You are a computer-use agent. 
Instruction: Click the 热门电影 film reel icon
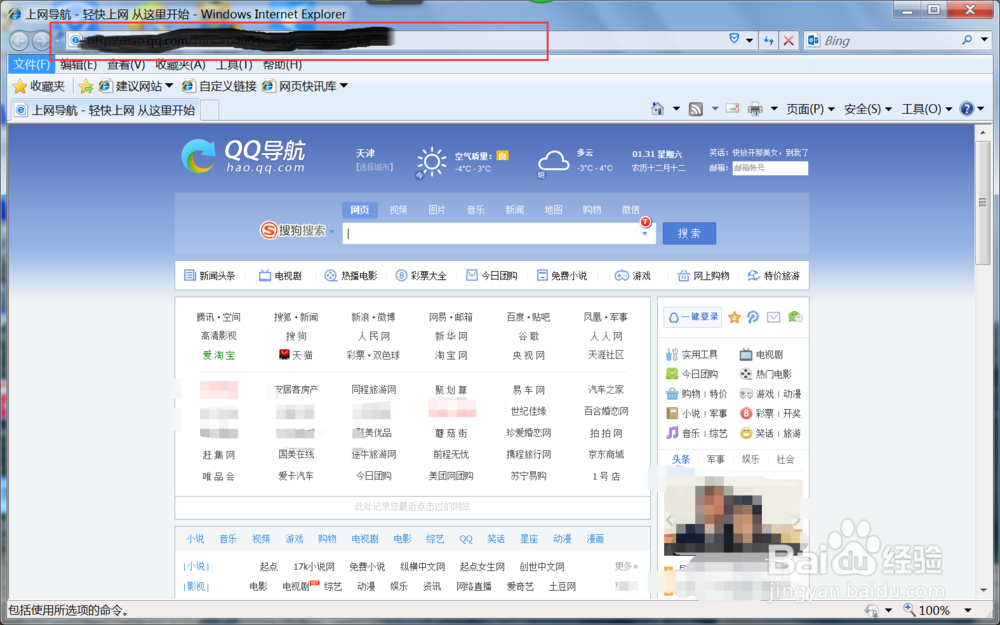(x=746, y=374)
